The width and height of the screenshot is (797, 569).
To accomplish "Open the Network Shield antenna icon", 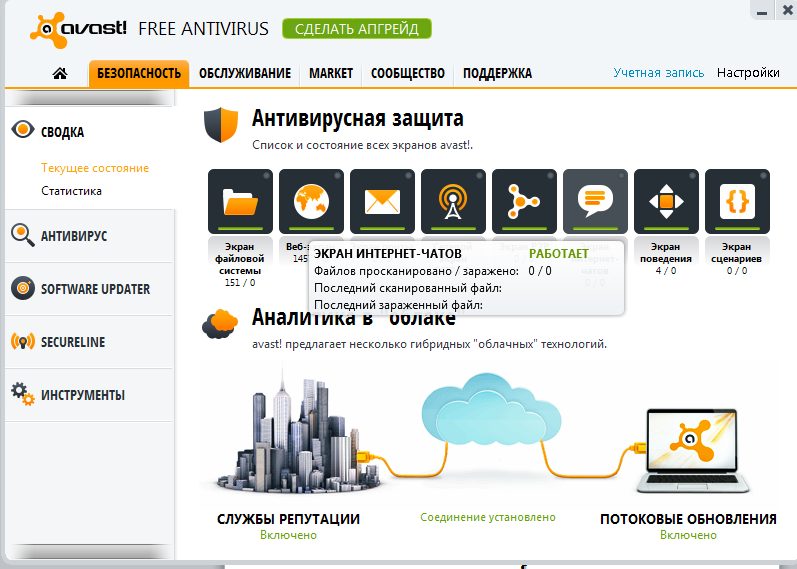I will (x=453, y=201).
